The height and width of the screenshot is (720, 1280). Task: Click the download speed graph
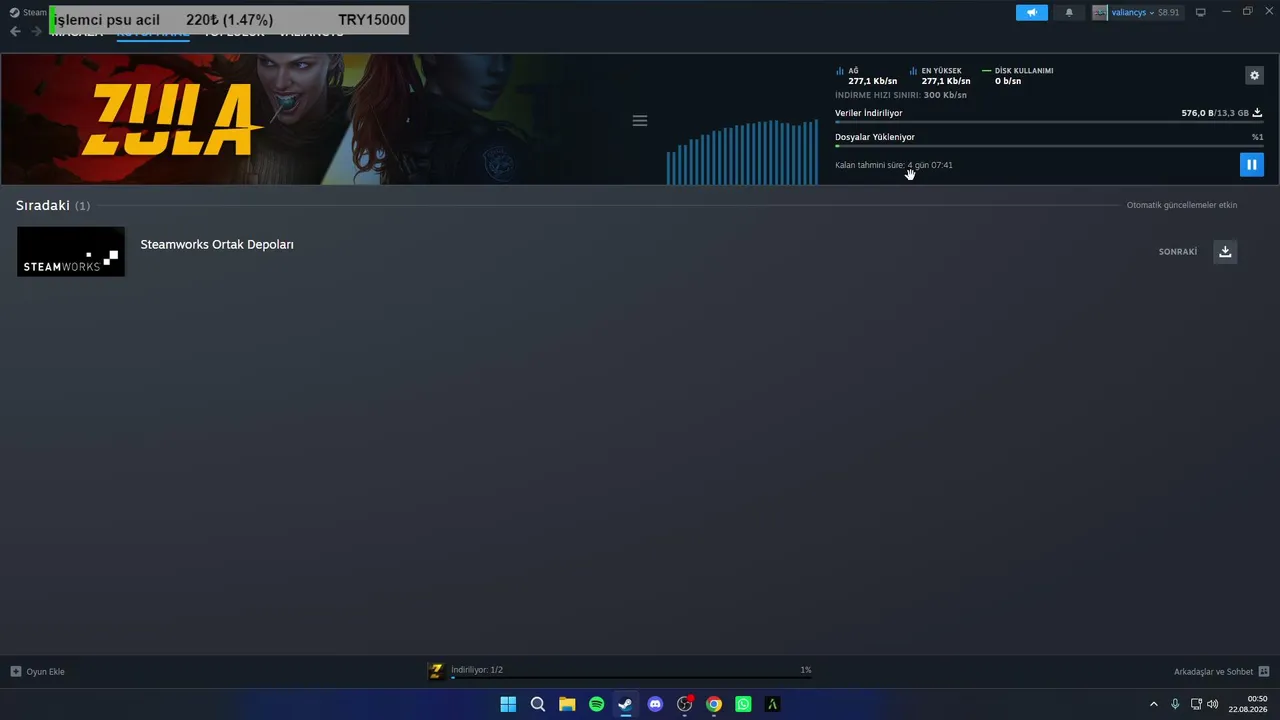[742, 152]
